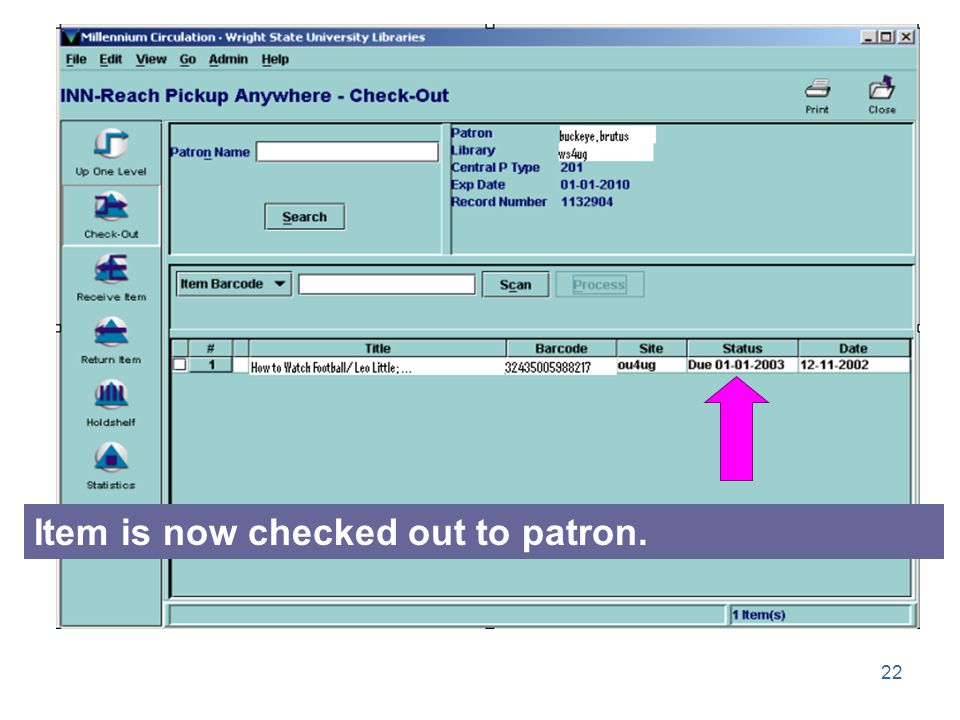This screenshot has height=720, width=960.
Task: Click the Search button
Action: tap(304, 217)
